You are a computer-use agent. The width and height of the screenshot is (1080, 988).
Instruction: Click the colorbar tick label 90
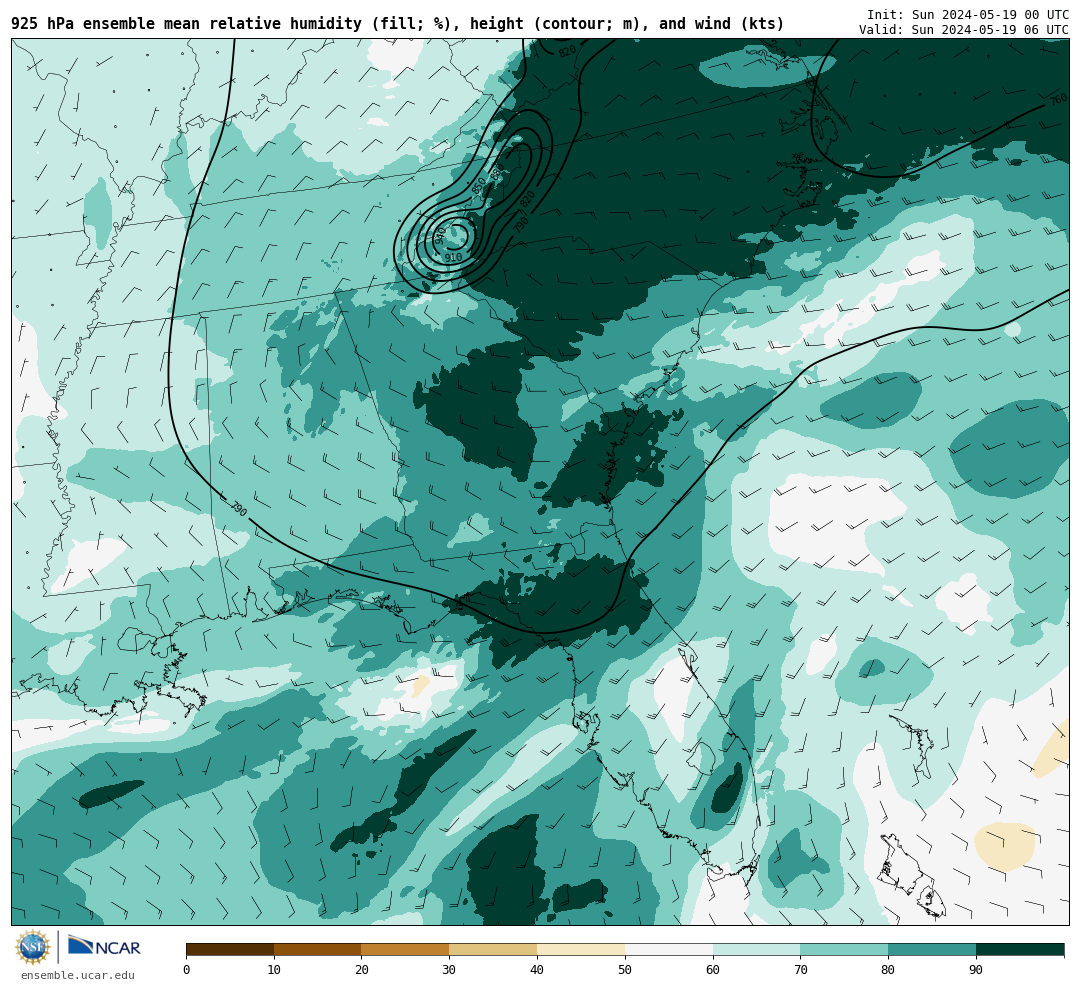[x=976, y=970]
